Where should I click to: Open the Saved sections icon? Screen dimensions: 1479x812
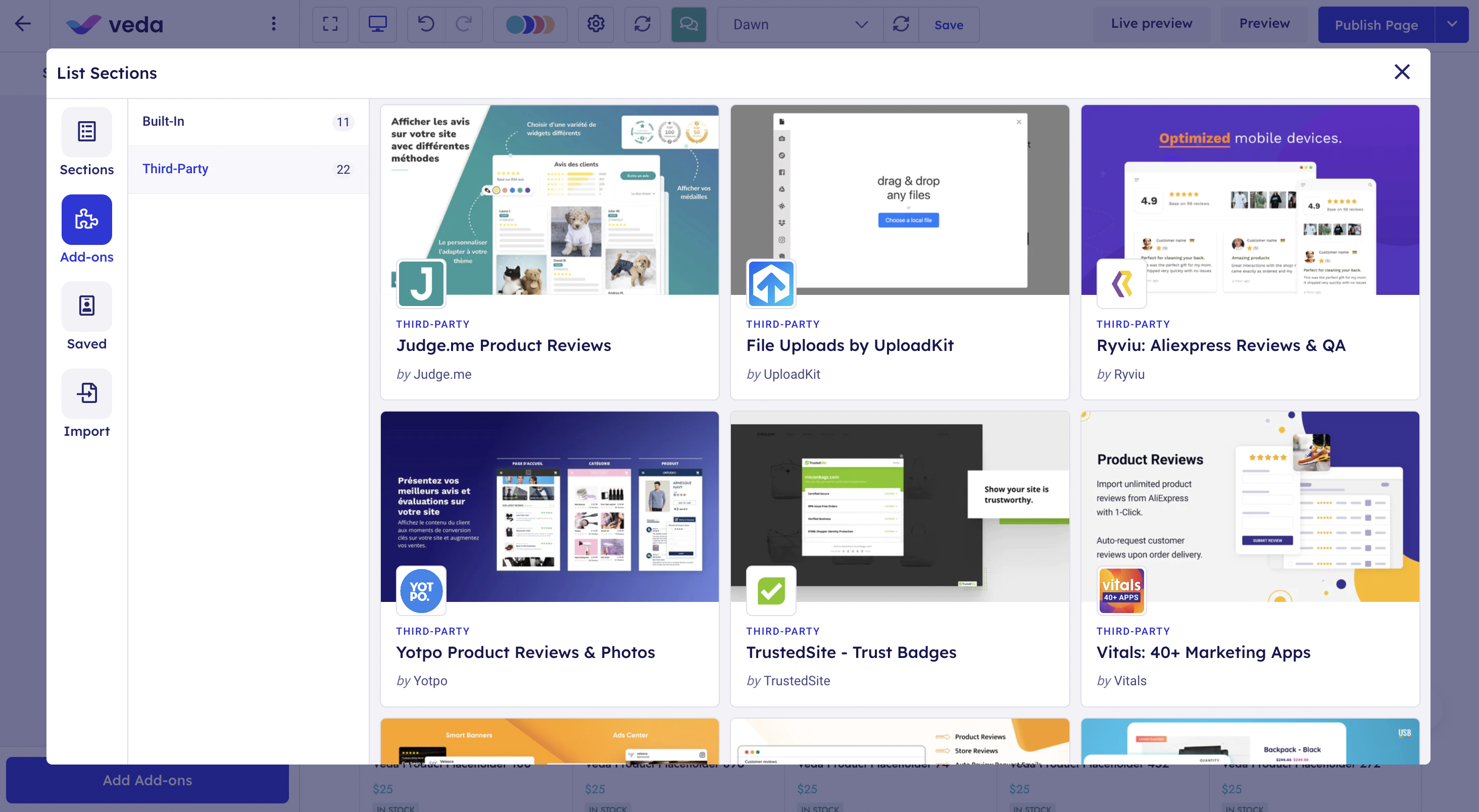point(87,307)
